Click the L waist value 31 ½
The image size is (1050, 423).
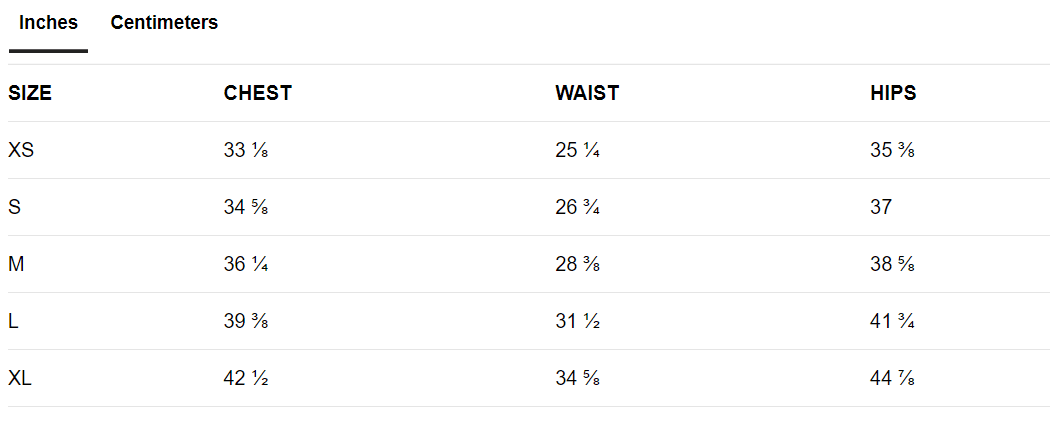pyautogui.click(x=578, y=322)
